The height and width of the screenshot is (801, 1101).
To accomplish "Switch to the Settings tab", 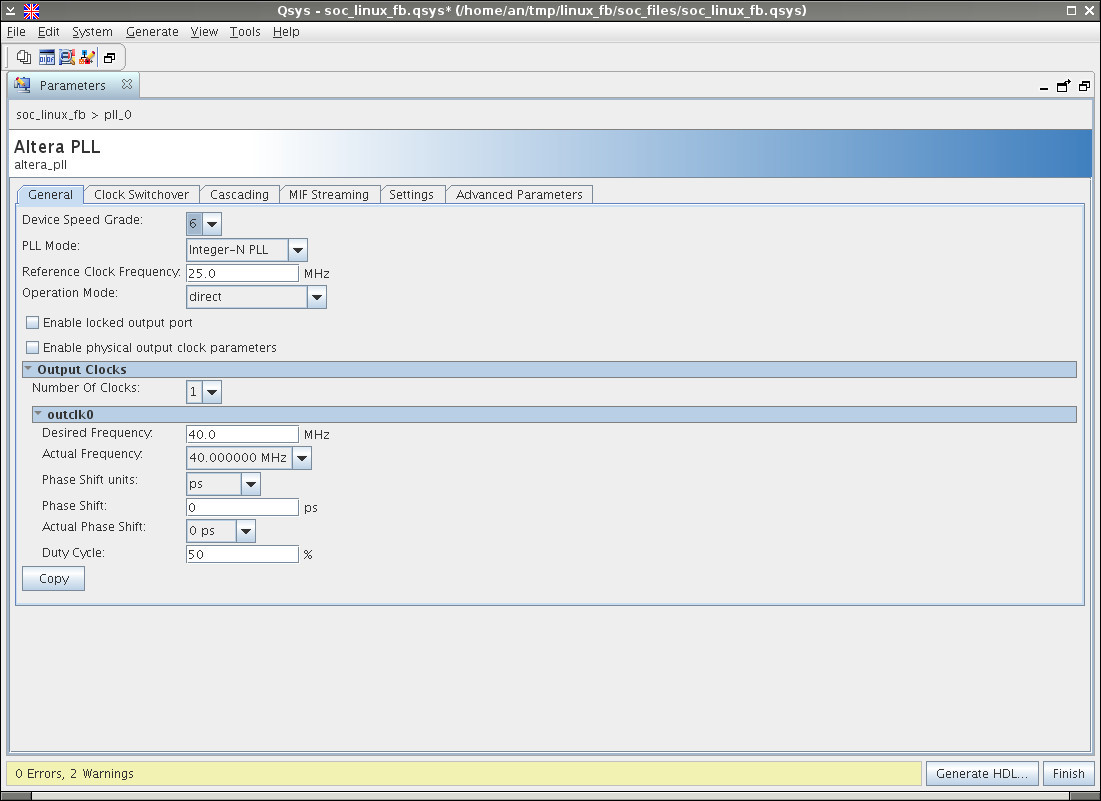I will [411, 194].
